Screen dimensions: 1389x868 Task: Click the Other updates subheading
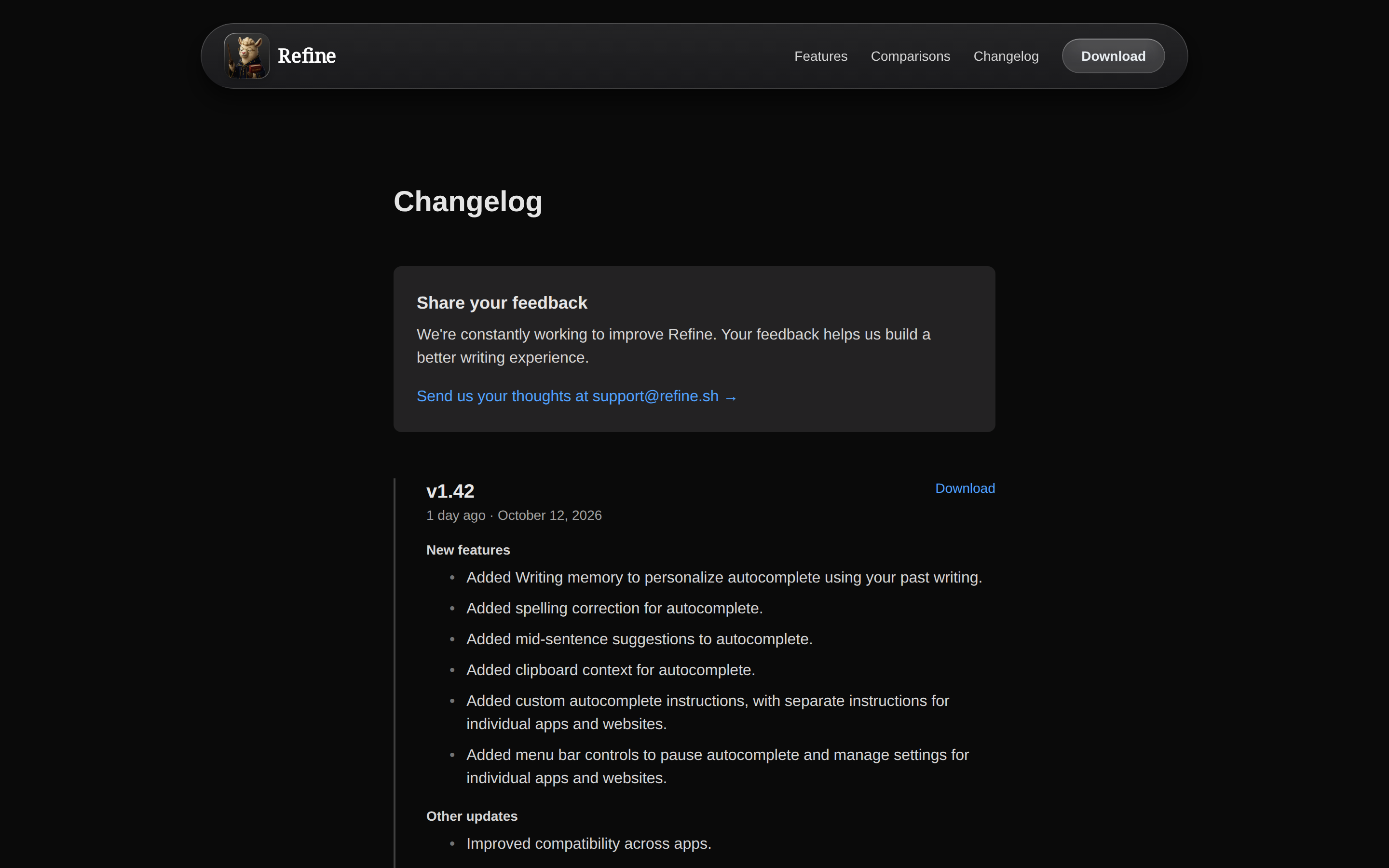(x=472, y=816)
